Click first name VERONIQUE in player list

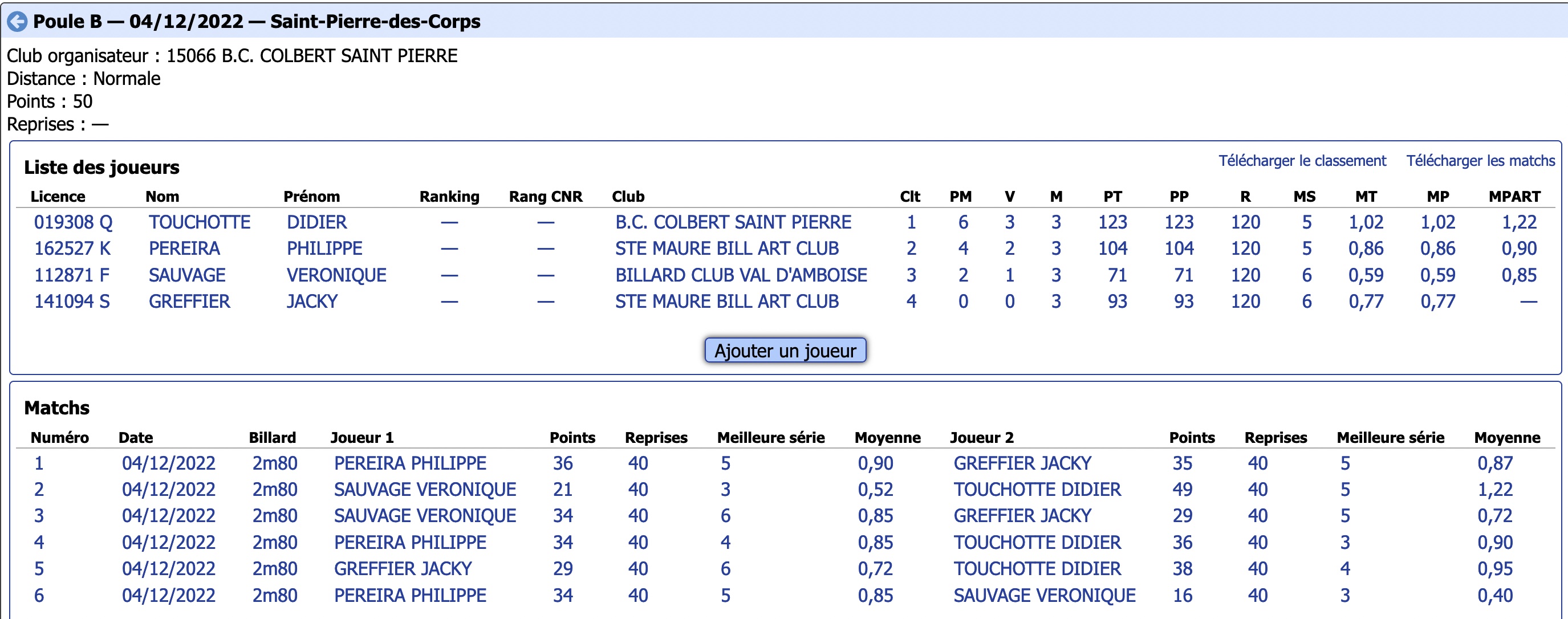pos(336,275)
